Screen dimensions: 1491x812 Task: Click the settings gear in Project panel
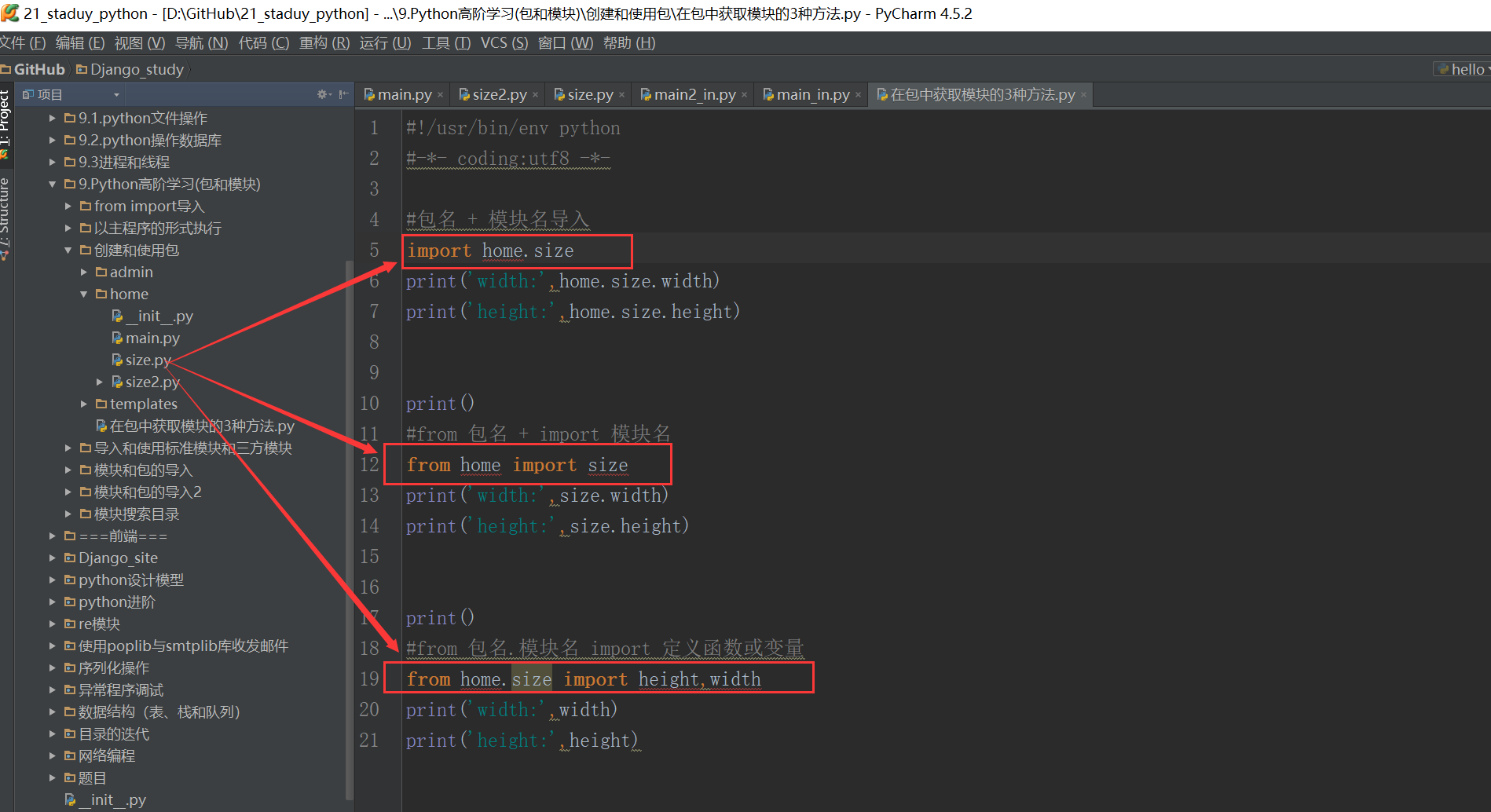(322, 94)
